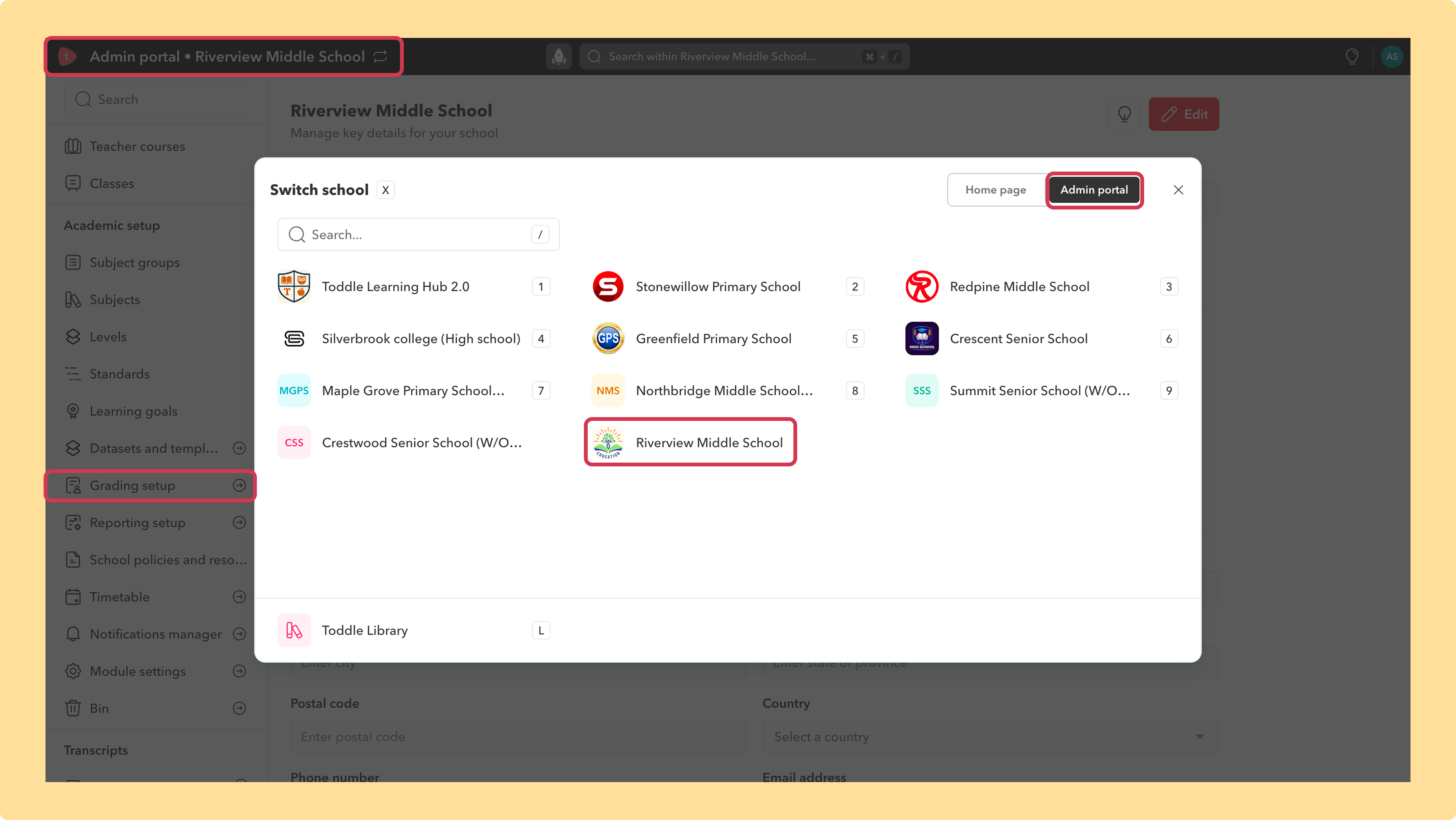Select the CSS school badge
Viewport: 1456px width, 820px height.
coord(294,442)
